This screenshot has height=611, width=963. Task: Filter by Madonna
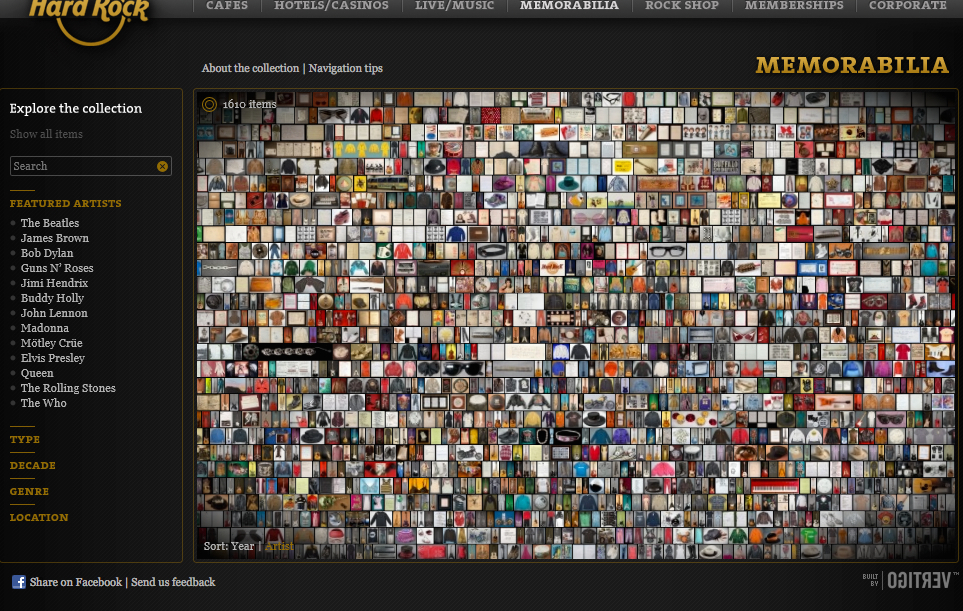pos(44,328)
